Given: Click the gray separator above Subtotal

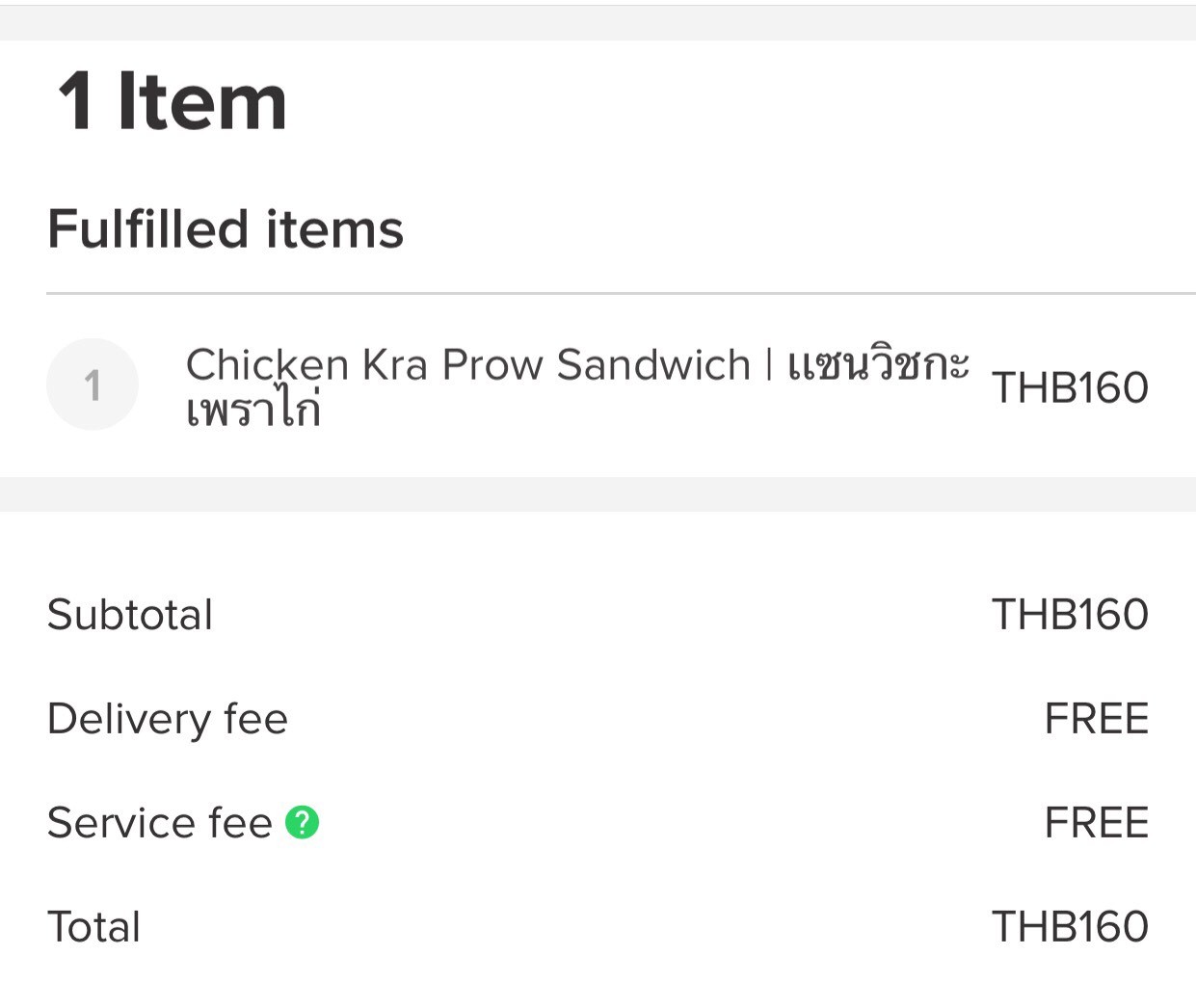Looking at the screenshot, I should (598, 494).
